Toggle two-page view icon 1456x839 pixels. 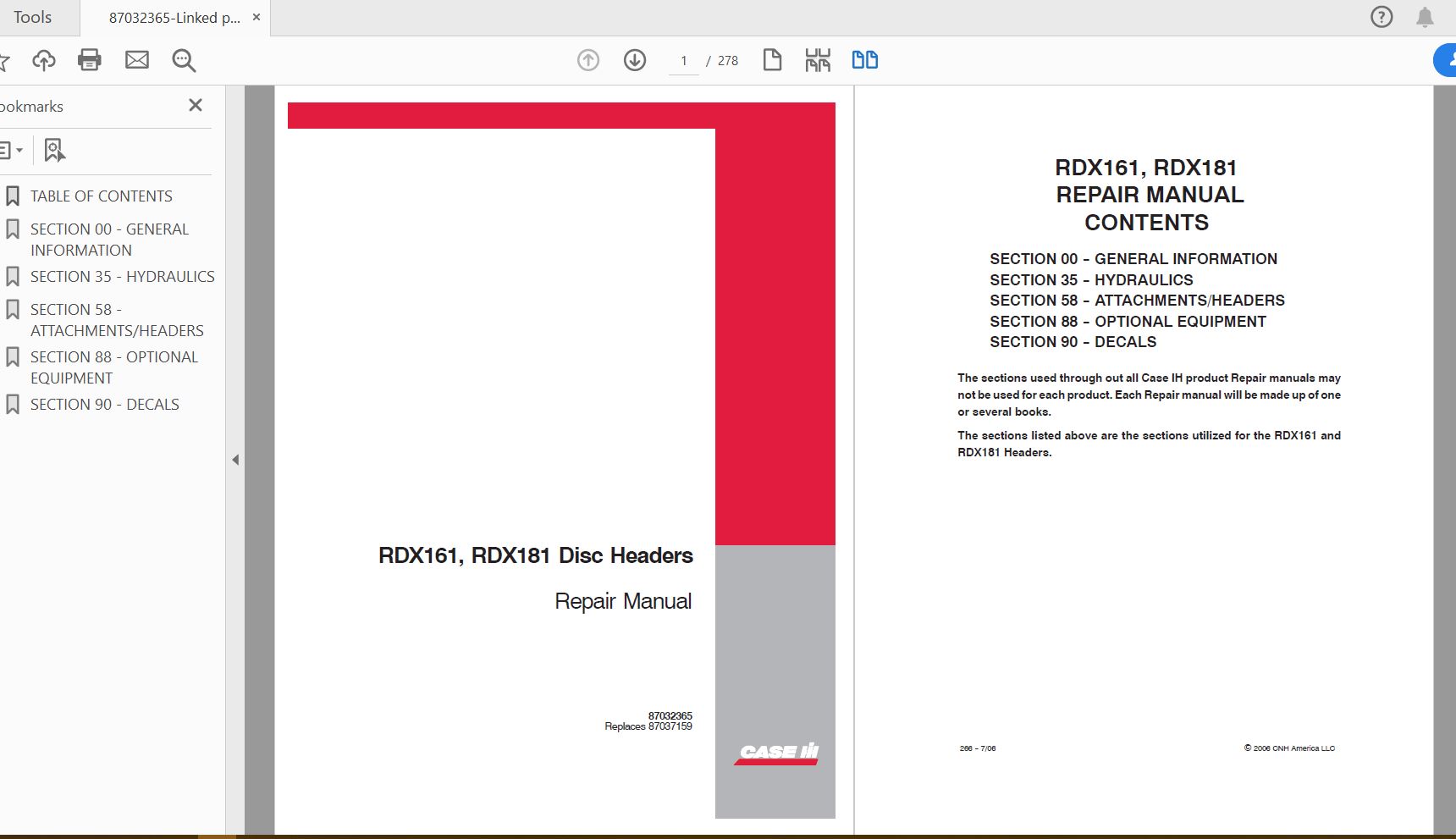(x=864, y=60)
